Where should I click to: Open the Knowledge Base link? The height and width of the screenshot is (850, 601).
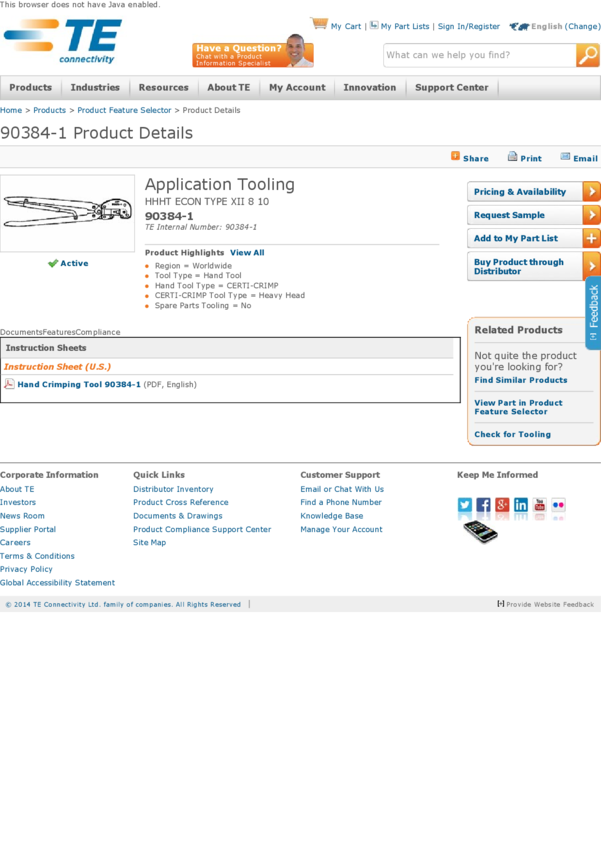coord(332,516)
